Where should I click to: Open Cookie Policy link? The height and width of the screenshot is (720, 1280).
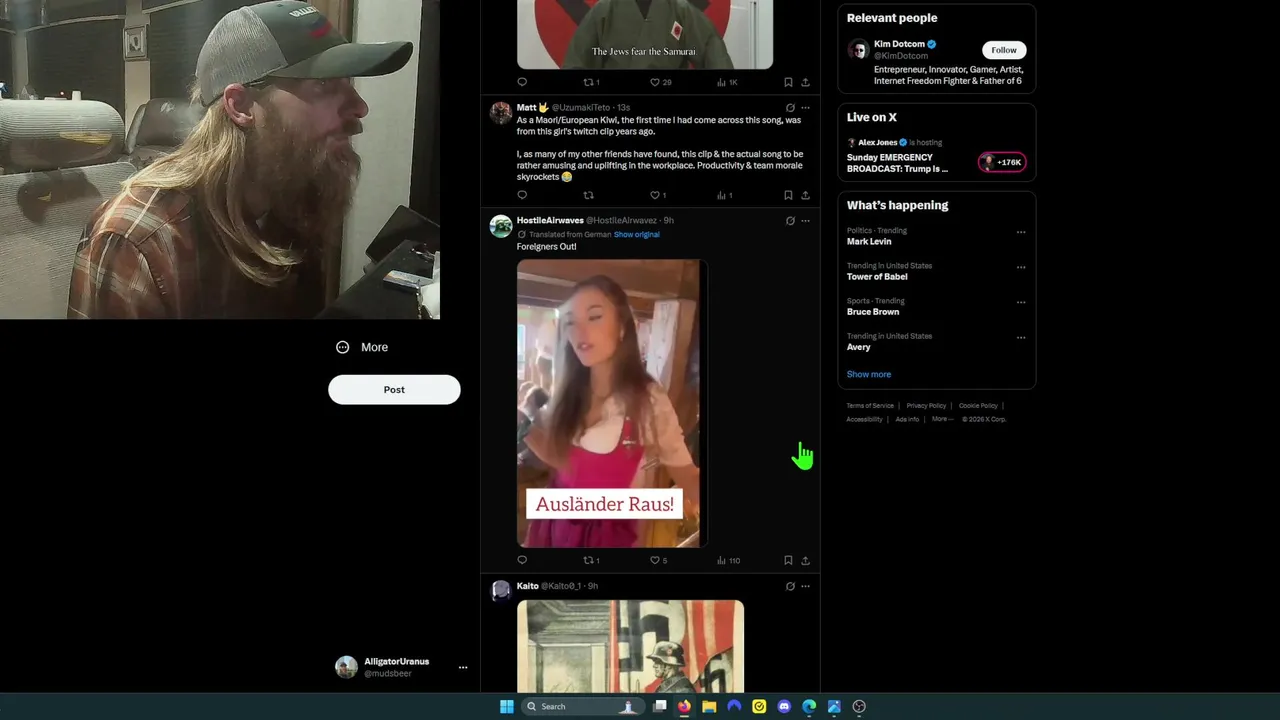pos(978,406)
